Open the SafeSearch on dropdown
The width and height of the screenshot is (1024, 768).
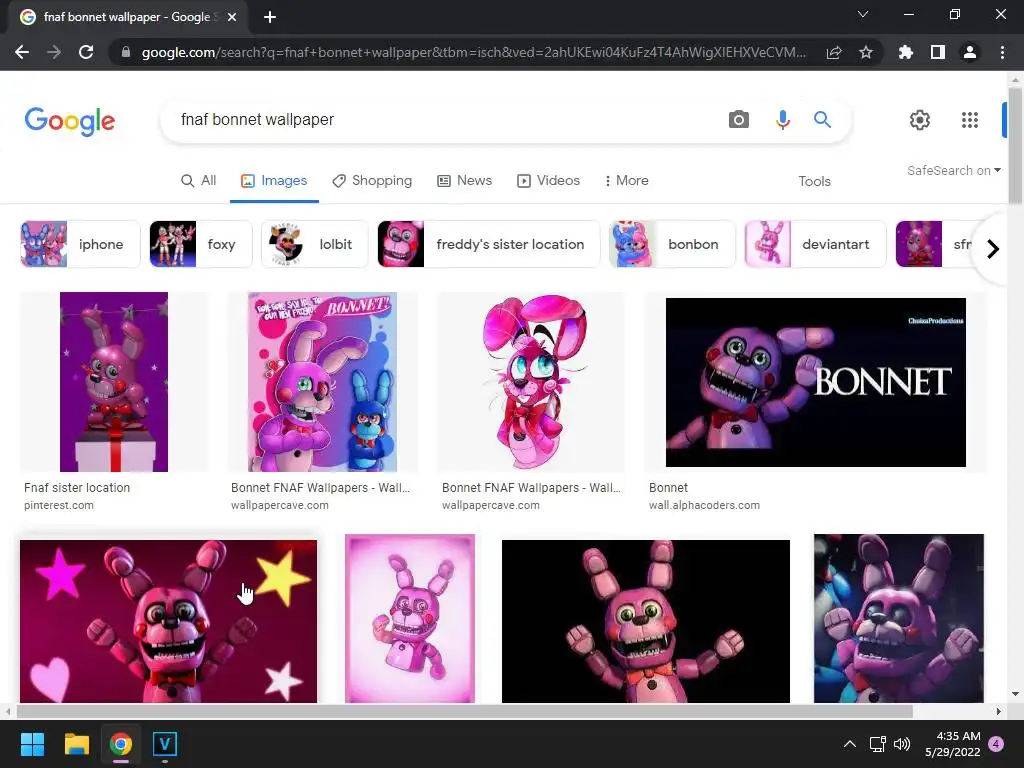953,170
